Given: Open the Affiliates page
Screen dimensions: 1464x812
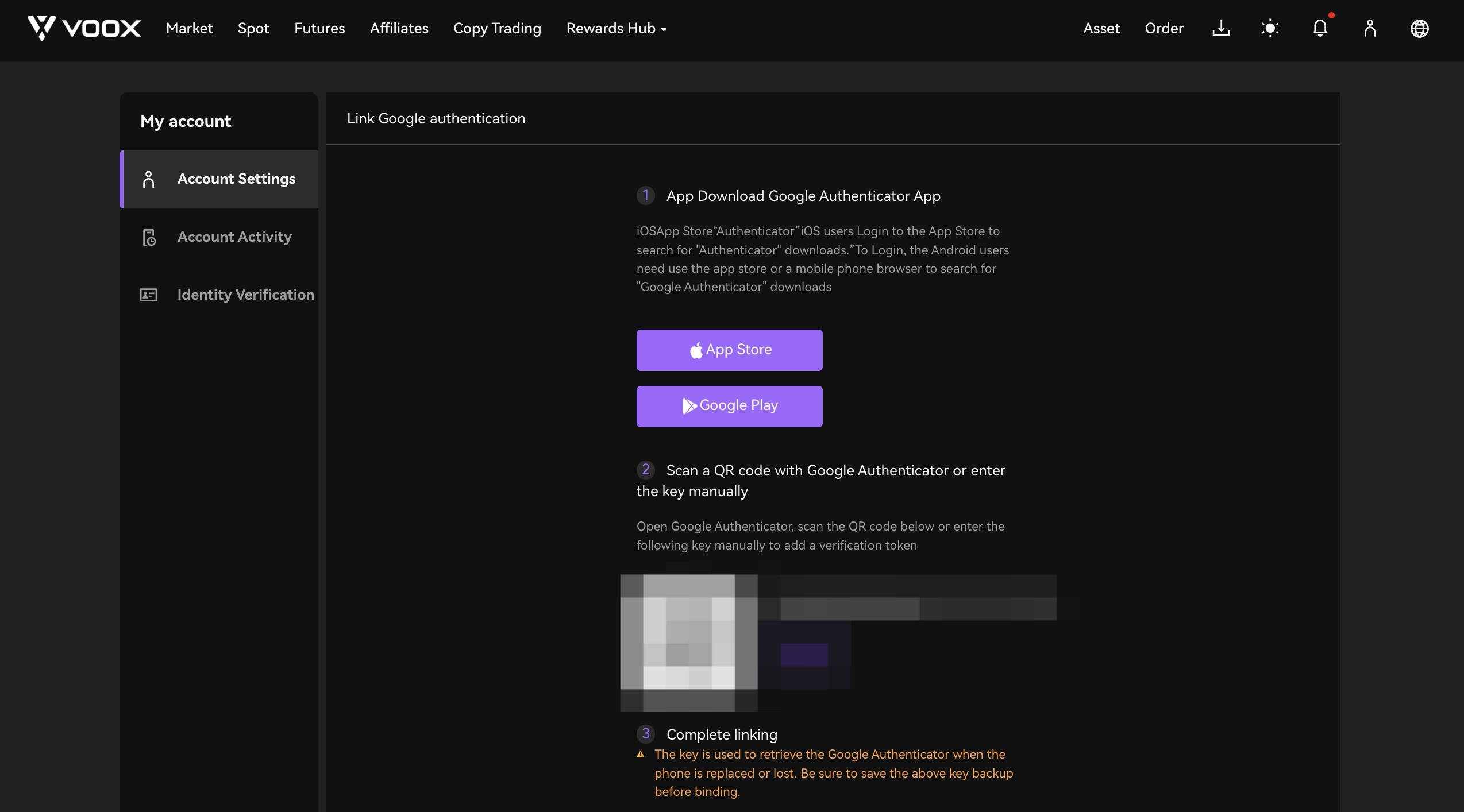Looking at the screenshot, I should click(399, 28).
